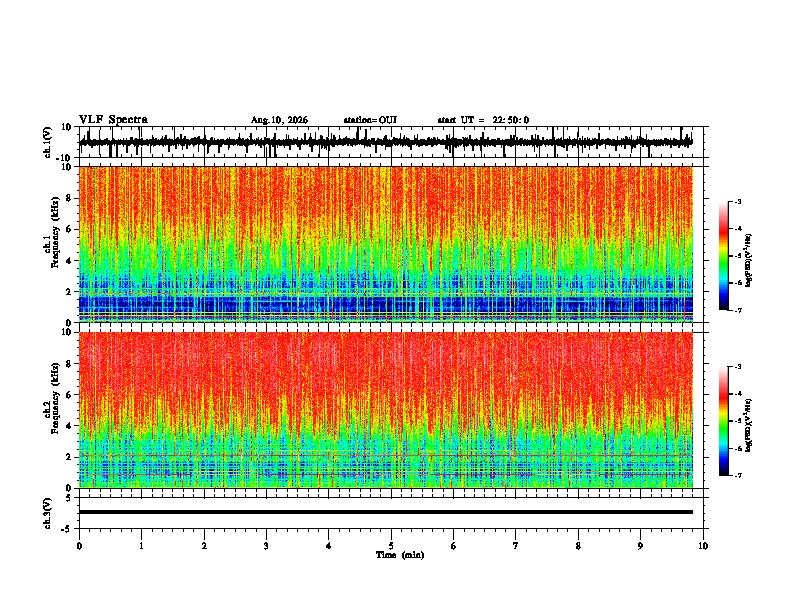792x612 pixels.
Task: Click the ch.3 flat black voltage trace
Action: tap(386, 512)
